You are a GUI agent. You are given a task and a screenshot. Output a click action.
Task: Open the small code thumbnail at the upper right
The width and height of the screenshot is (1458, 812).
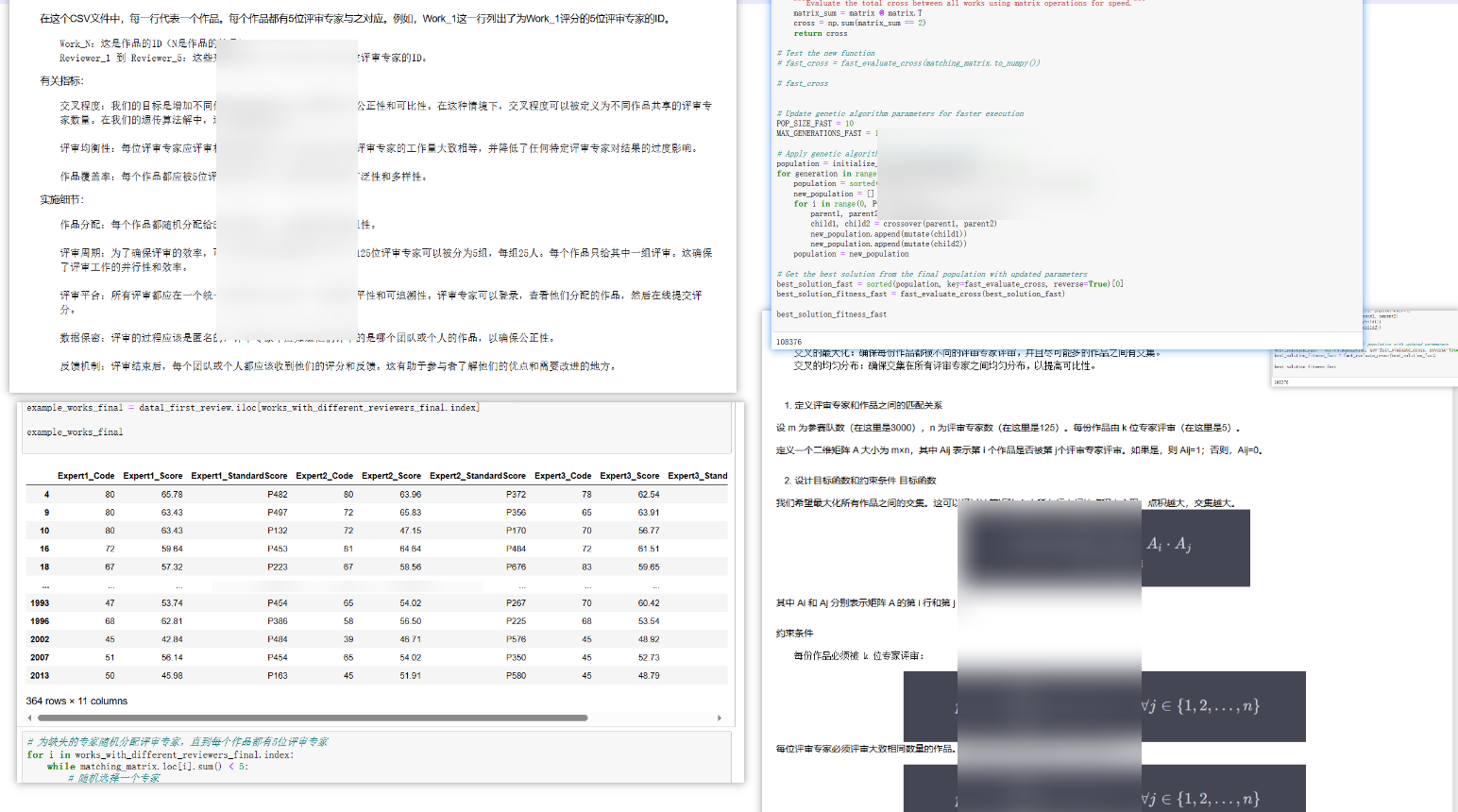1365,347
